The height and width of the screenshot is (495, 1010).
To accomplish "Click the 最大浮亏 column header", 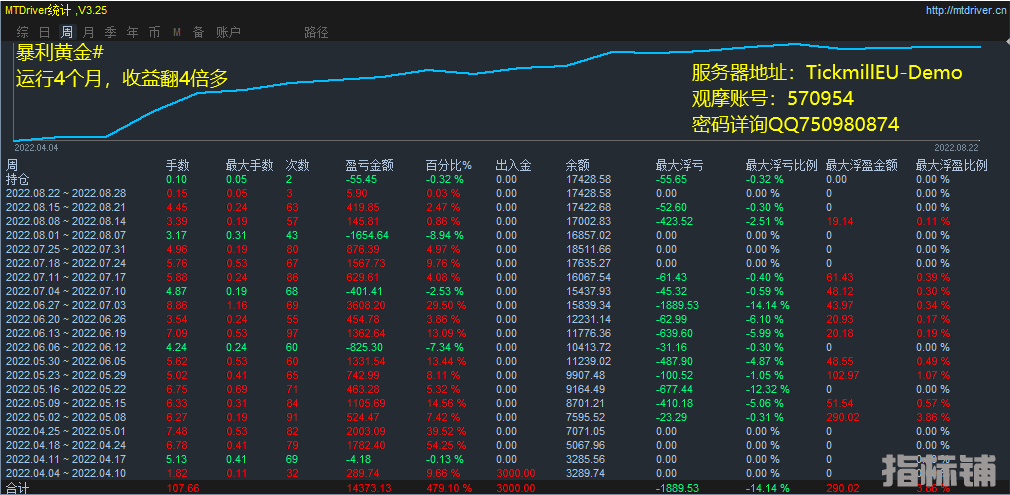I will [679, 165].
